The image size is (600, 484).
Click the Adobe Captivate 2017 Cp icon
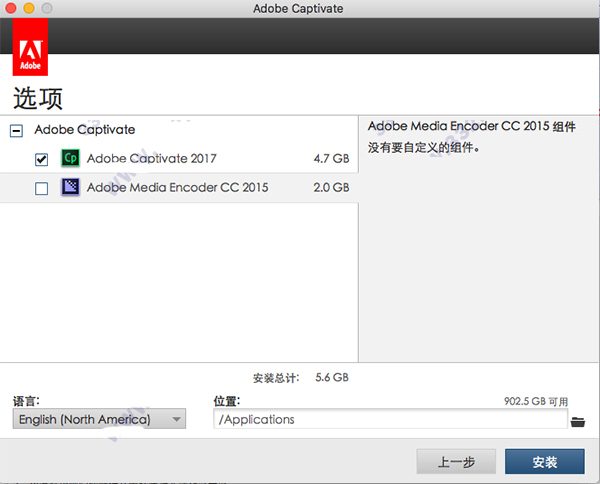pyautogui.click(x=70, y=158)
